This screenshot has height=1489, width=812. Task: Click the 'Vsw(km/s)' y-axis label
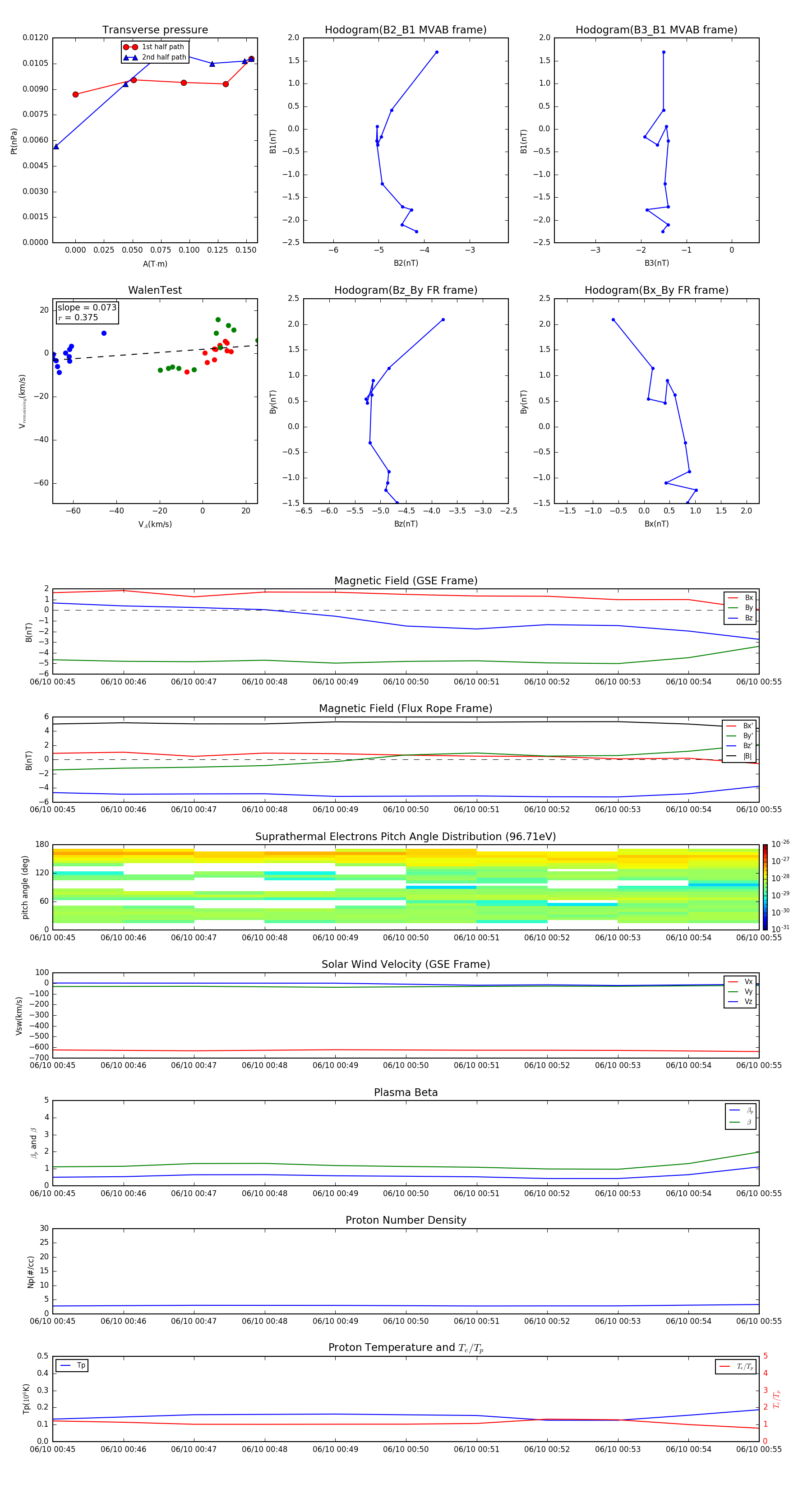[18, 1016]
